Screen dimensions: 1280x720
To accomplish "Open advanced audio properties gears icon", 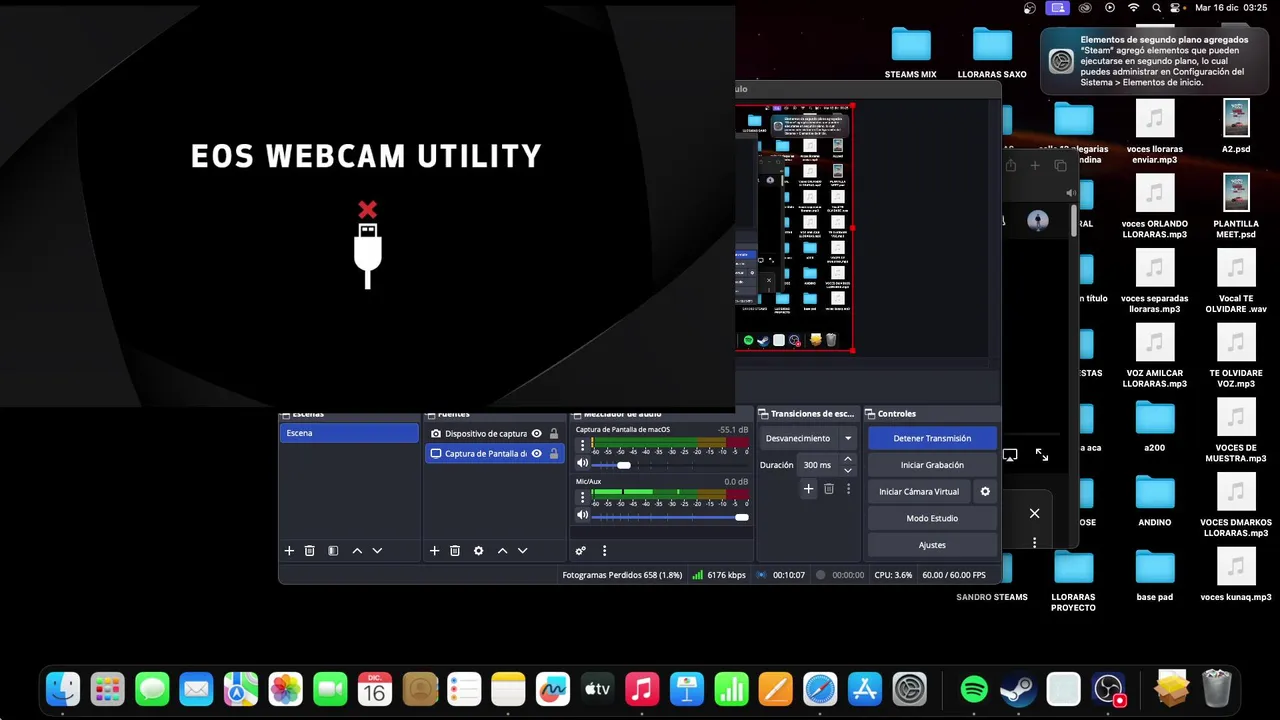I will point(580,551).
